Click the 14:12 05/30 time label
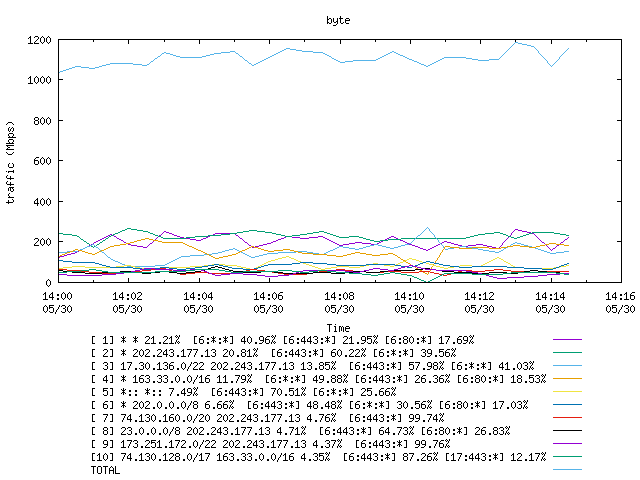The height and width of the screenshot is (480, 640). coord(479,302)
